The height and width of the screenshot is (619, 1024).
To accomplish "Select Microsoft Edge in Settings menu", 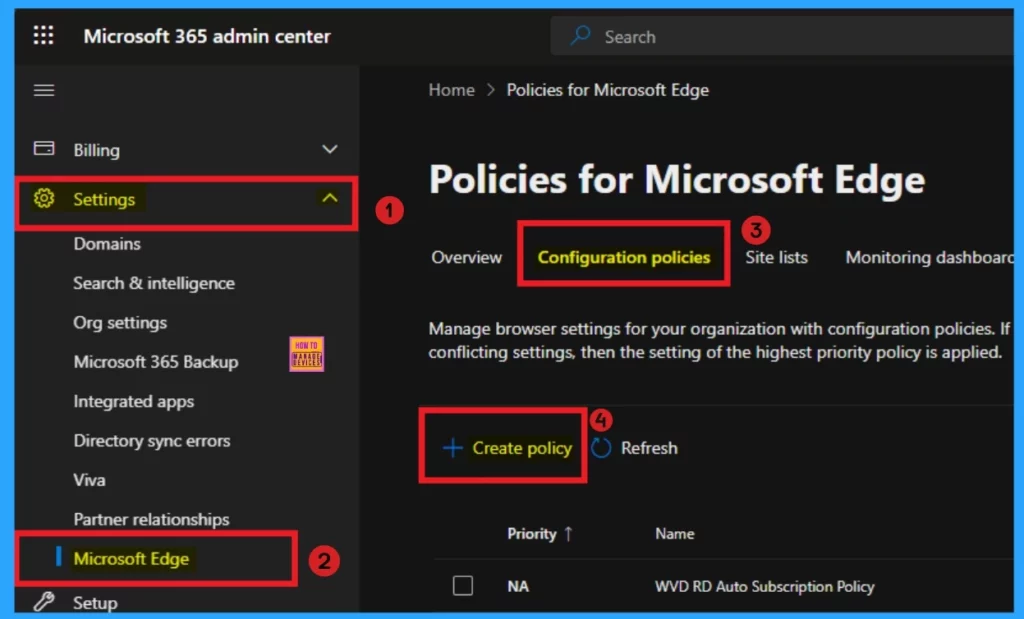I will (131, 558).
